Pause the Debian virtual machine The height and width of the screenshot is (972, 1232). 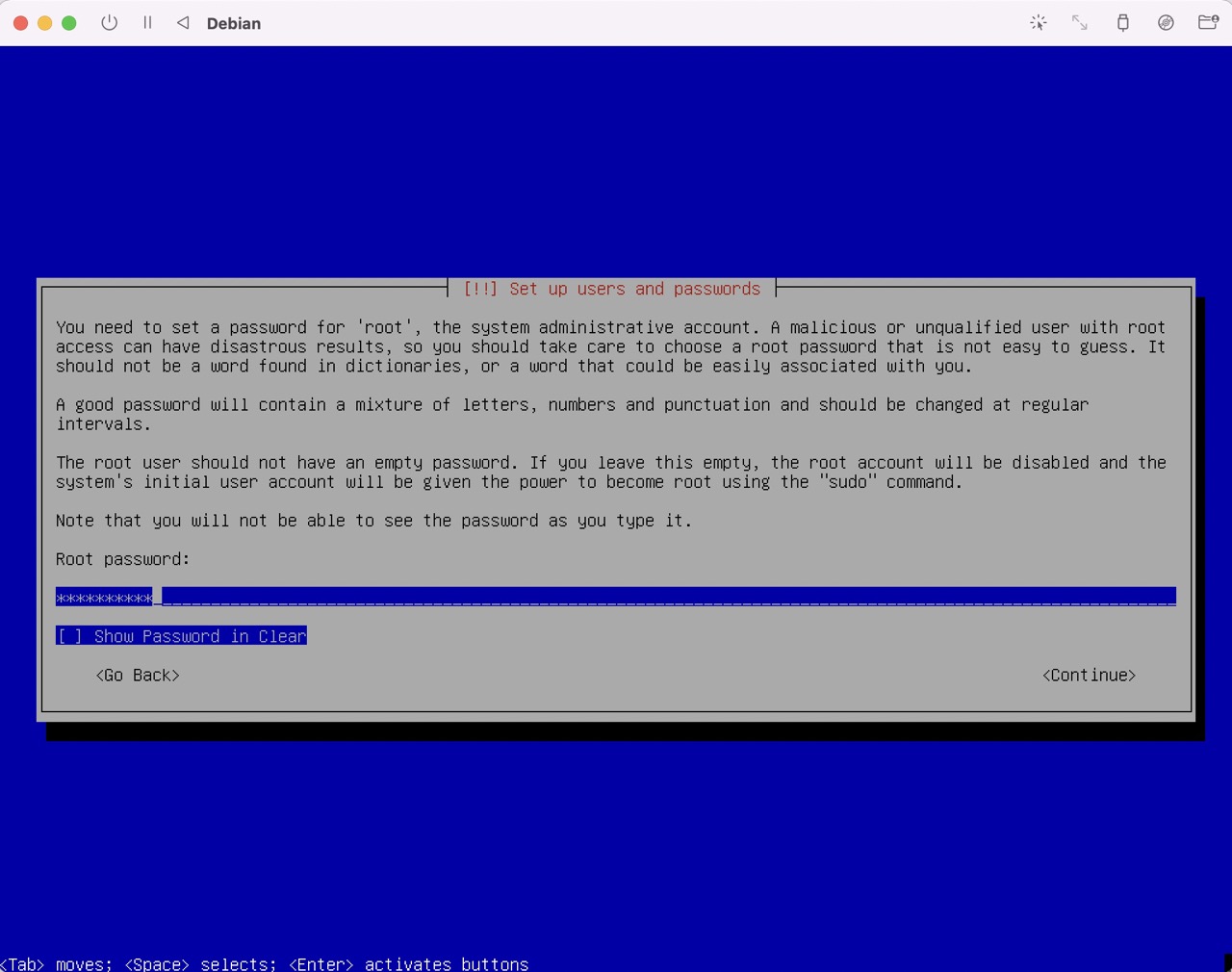tap(147, 22)
